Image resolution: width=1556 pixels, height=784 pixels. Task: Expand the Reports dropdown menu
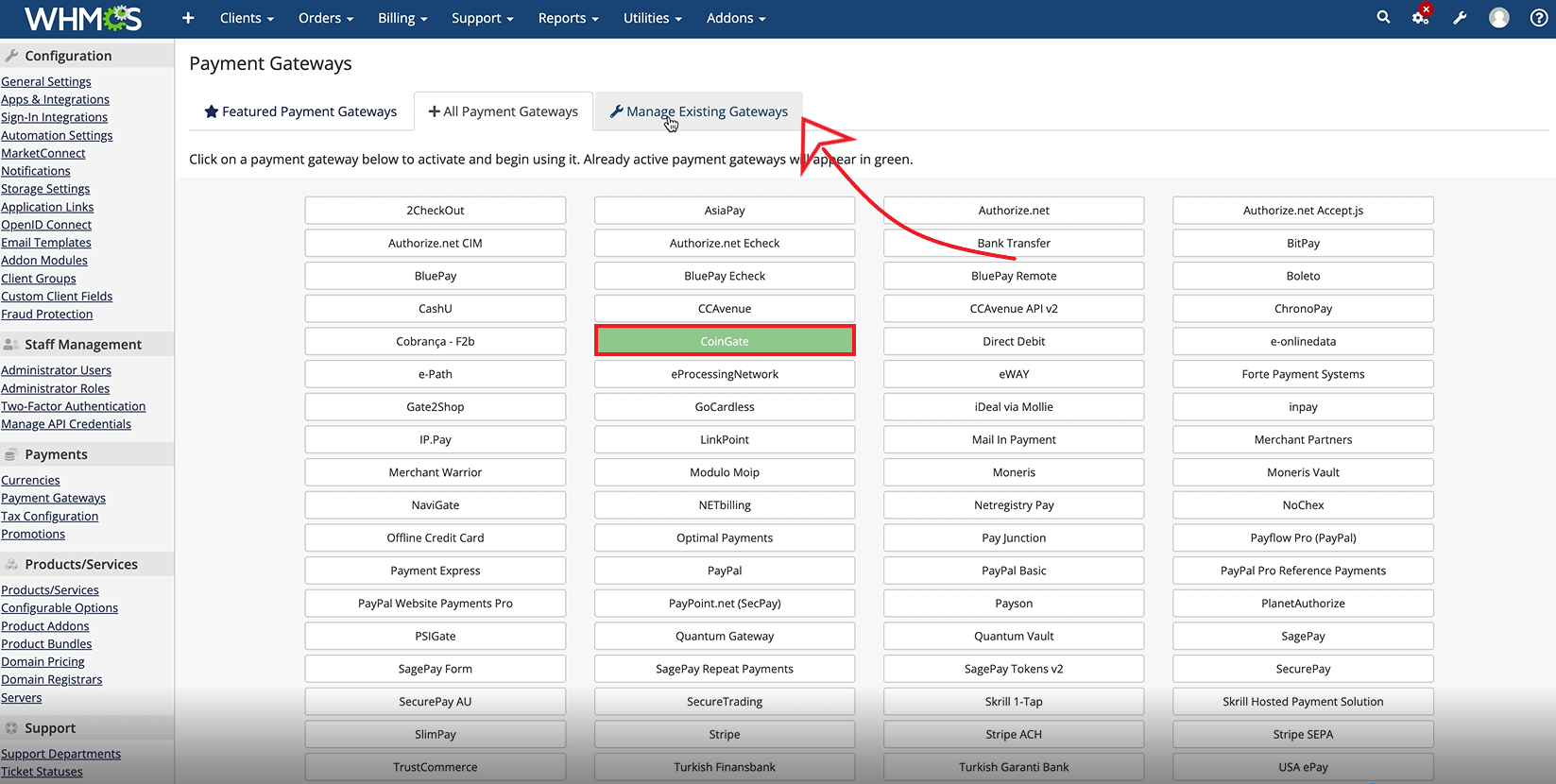click(x=569, y=18)
